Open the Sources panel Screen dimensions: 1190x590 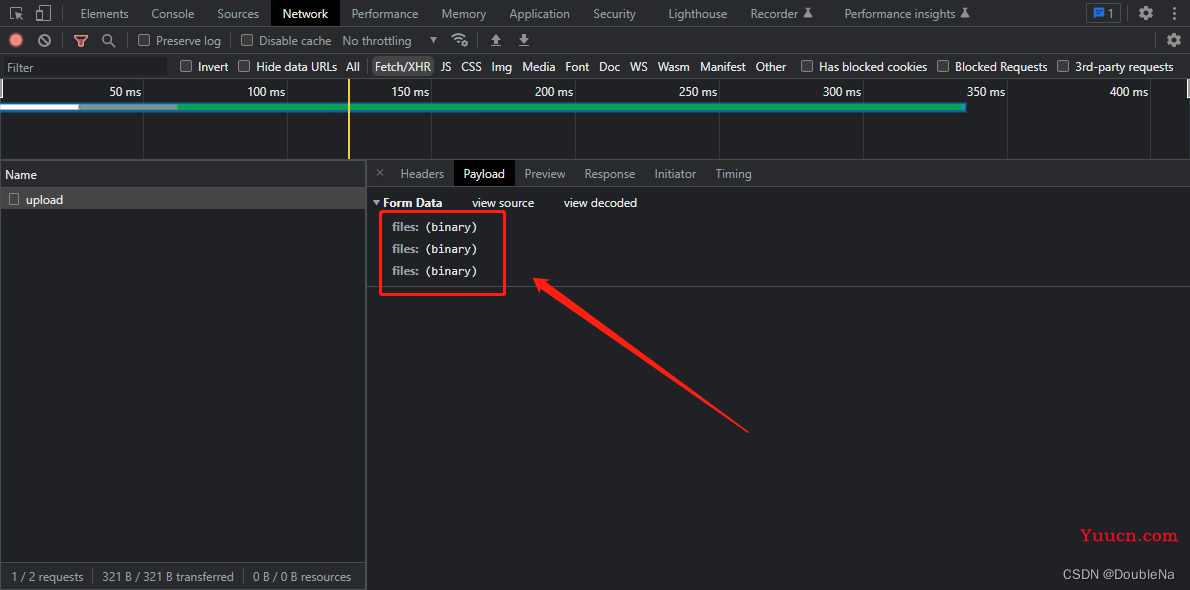[x=238, y=14]
